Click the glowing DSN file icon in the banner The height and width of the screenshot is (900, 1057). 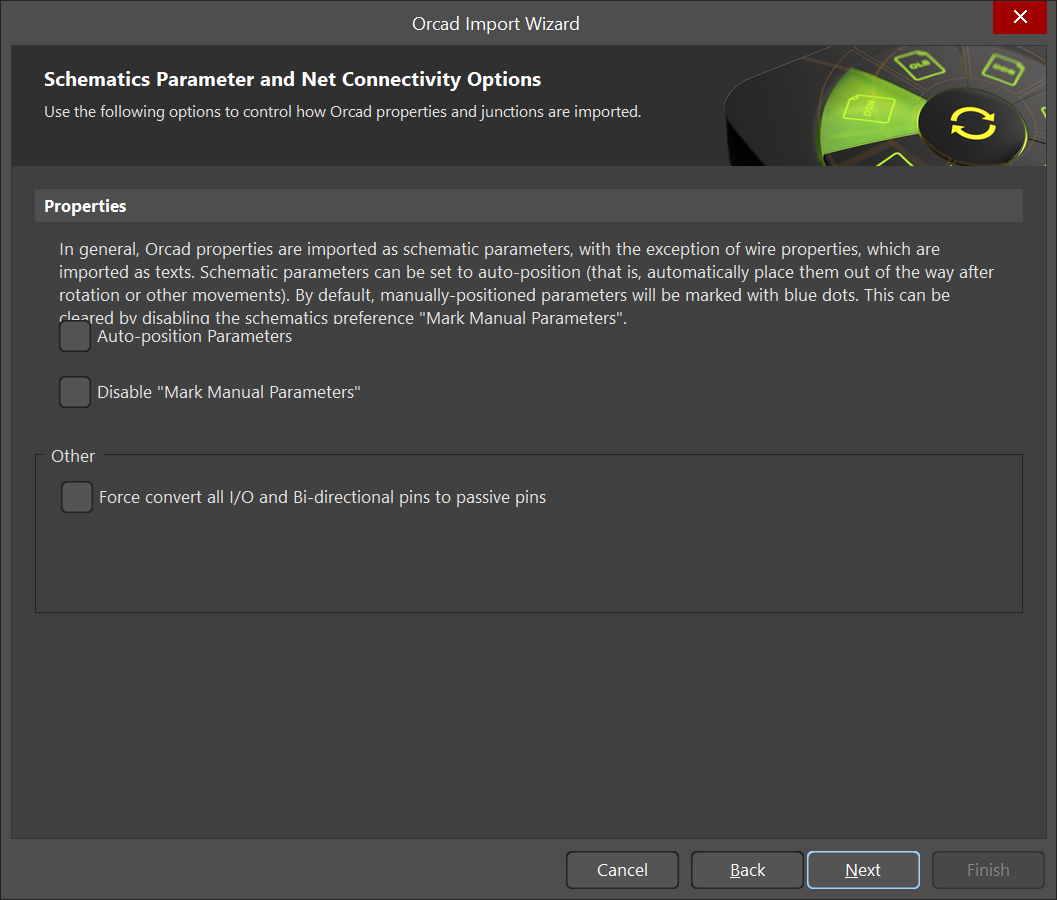(869, 110)
